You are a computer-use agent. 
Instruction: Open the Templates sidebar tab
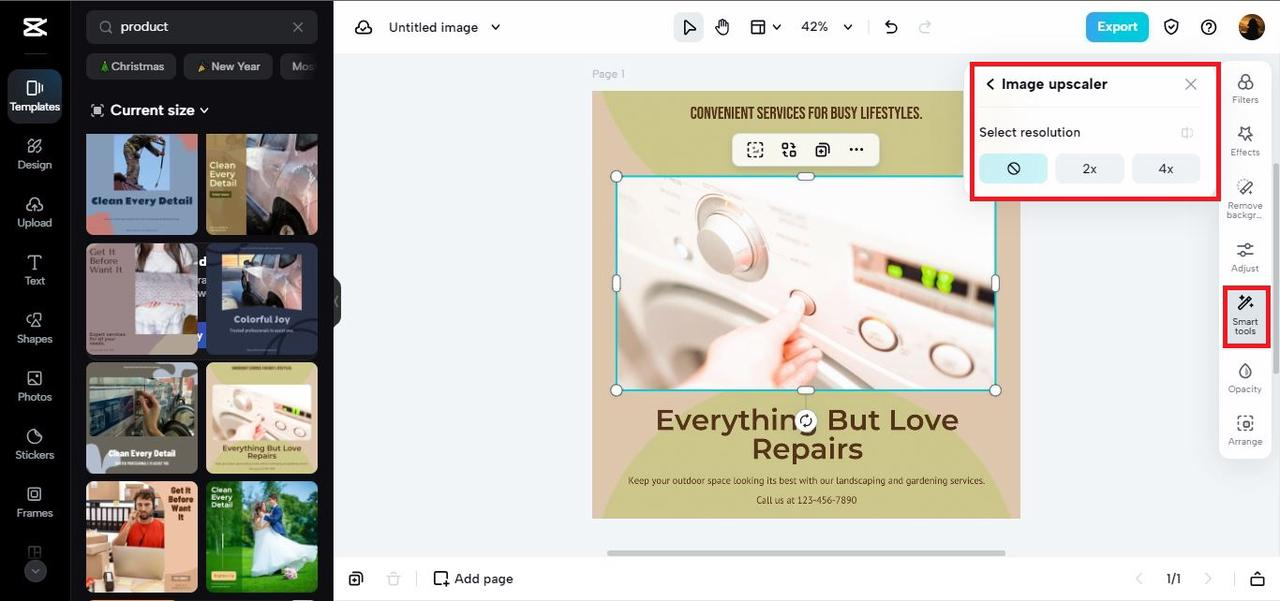point(35,96)
